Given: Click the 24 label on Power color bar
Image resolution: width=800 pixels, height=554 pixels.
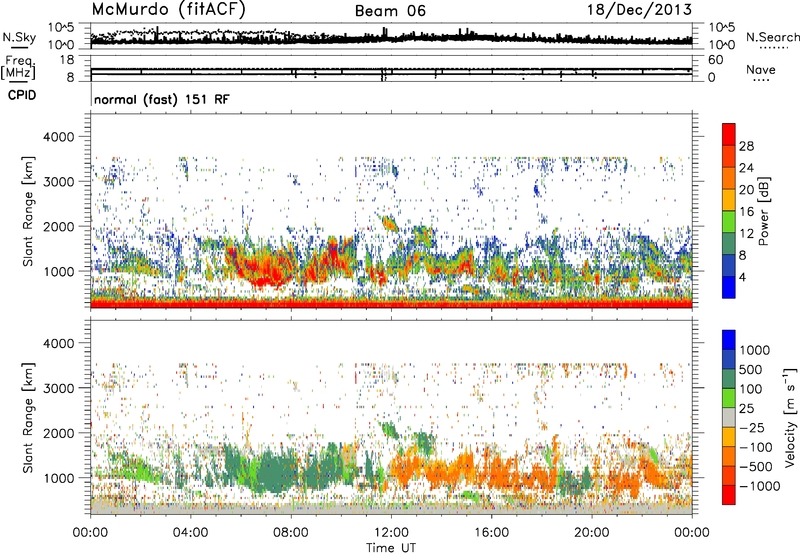Looking at the screenshot, I should click(x=746, y=168).
